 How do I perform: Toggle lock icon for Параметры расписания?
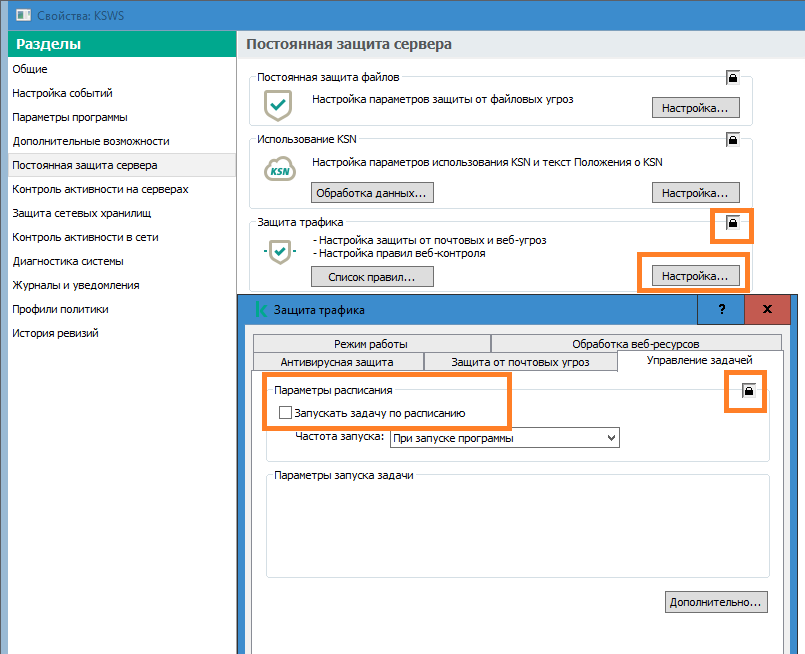[749, 391]
